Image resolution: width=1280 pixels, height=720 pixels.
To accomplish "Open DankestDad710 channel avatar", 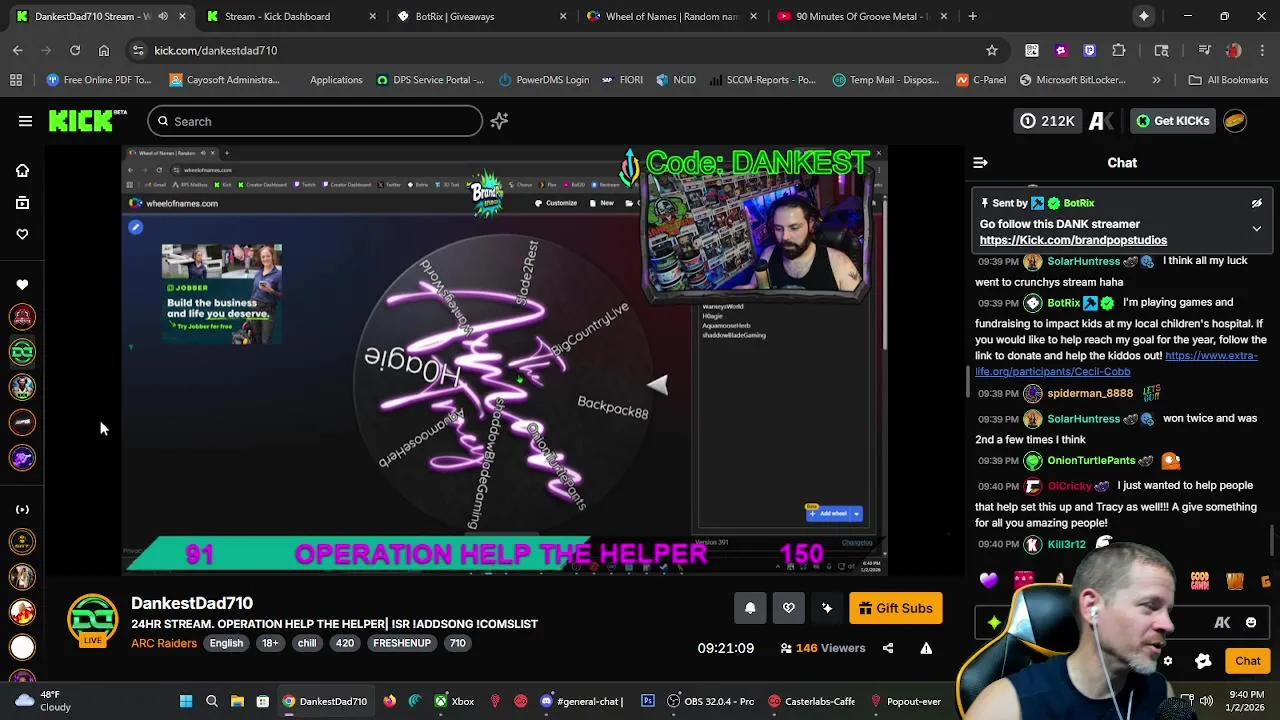I will 92,620.
